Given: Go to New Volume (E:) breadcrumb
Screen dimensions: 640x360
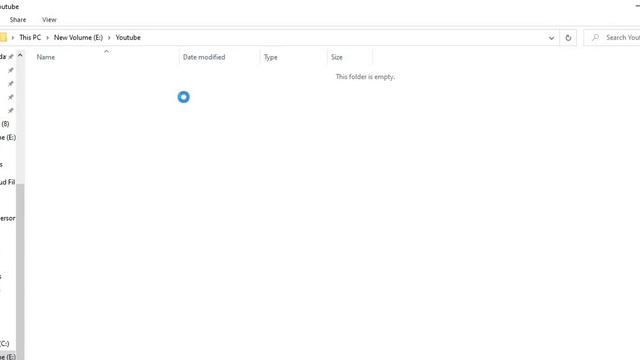Looking at the screenshot, I should [78, 38].
